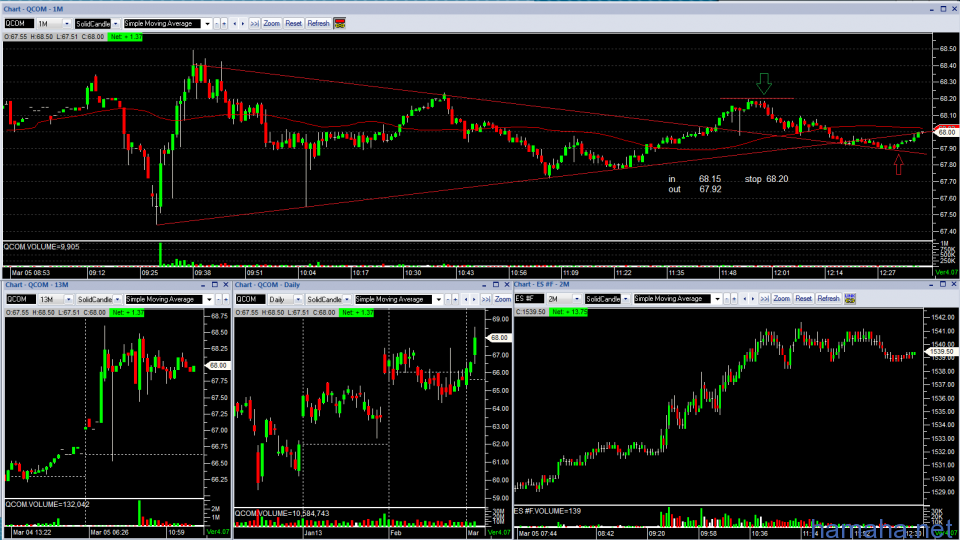Click the yellow chart link icon in ES #F toolbar

(x=850, y=299)
